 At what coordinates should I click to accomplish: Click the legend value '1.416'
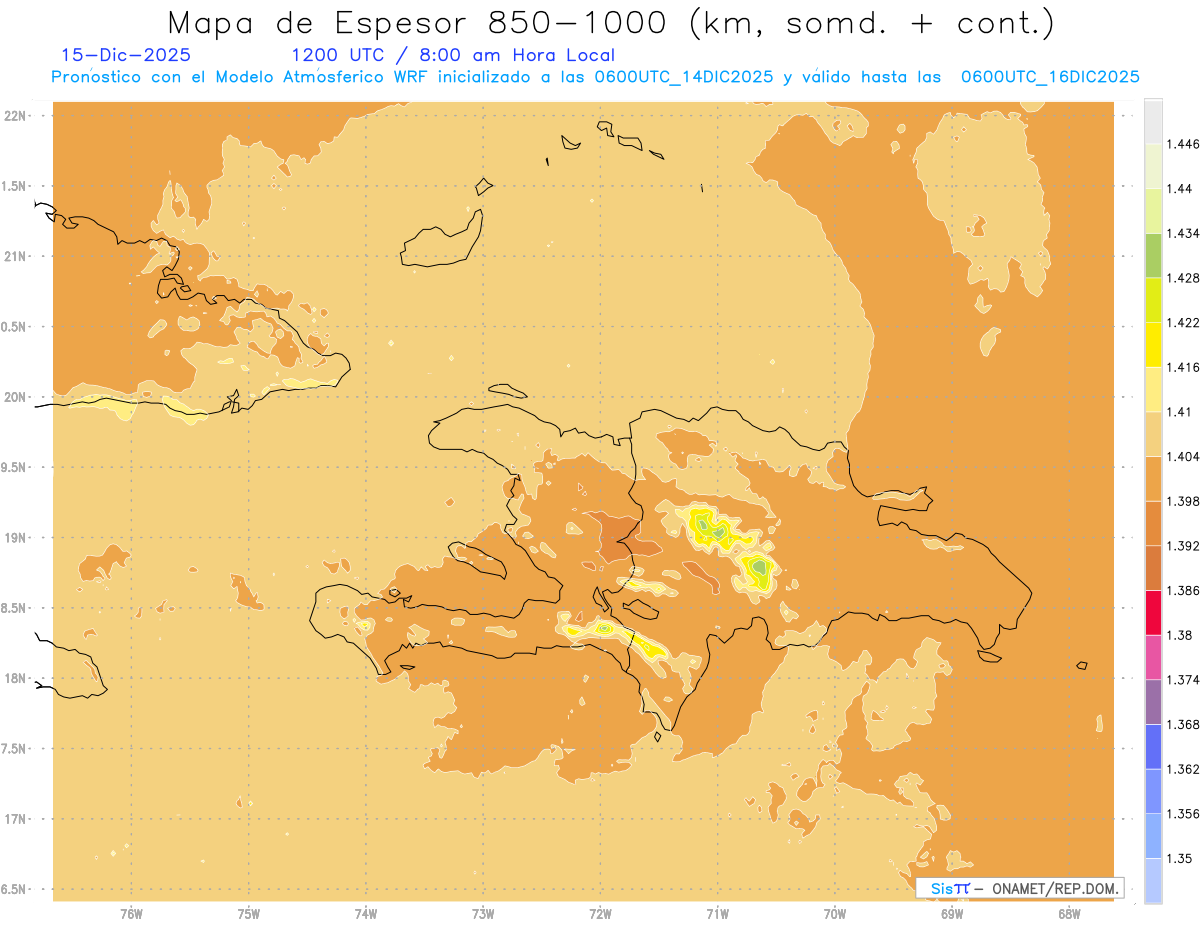click(1183, 367)
